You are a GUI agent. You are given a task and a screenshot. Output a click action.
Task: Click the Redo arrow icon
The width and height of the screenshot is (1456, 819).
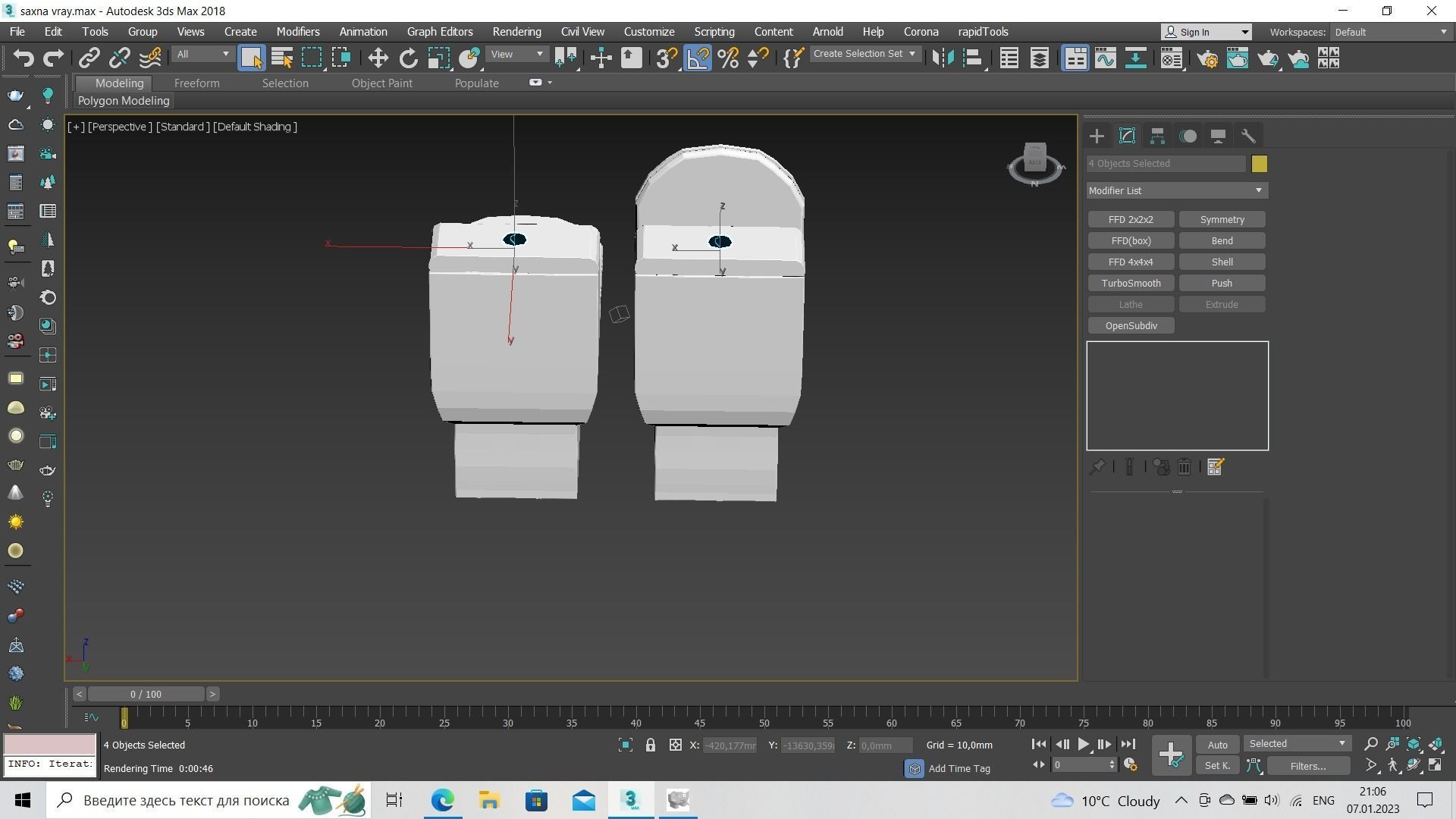[x=53, y=58]
